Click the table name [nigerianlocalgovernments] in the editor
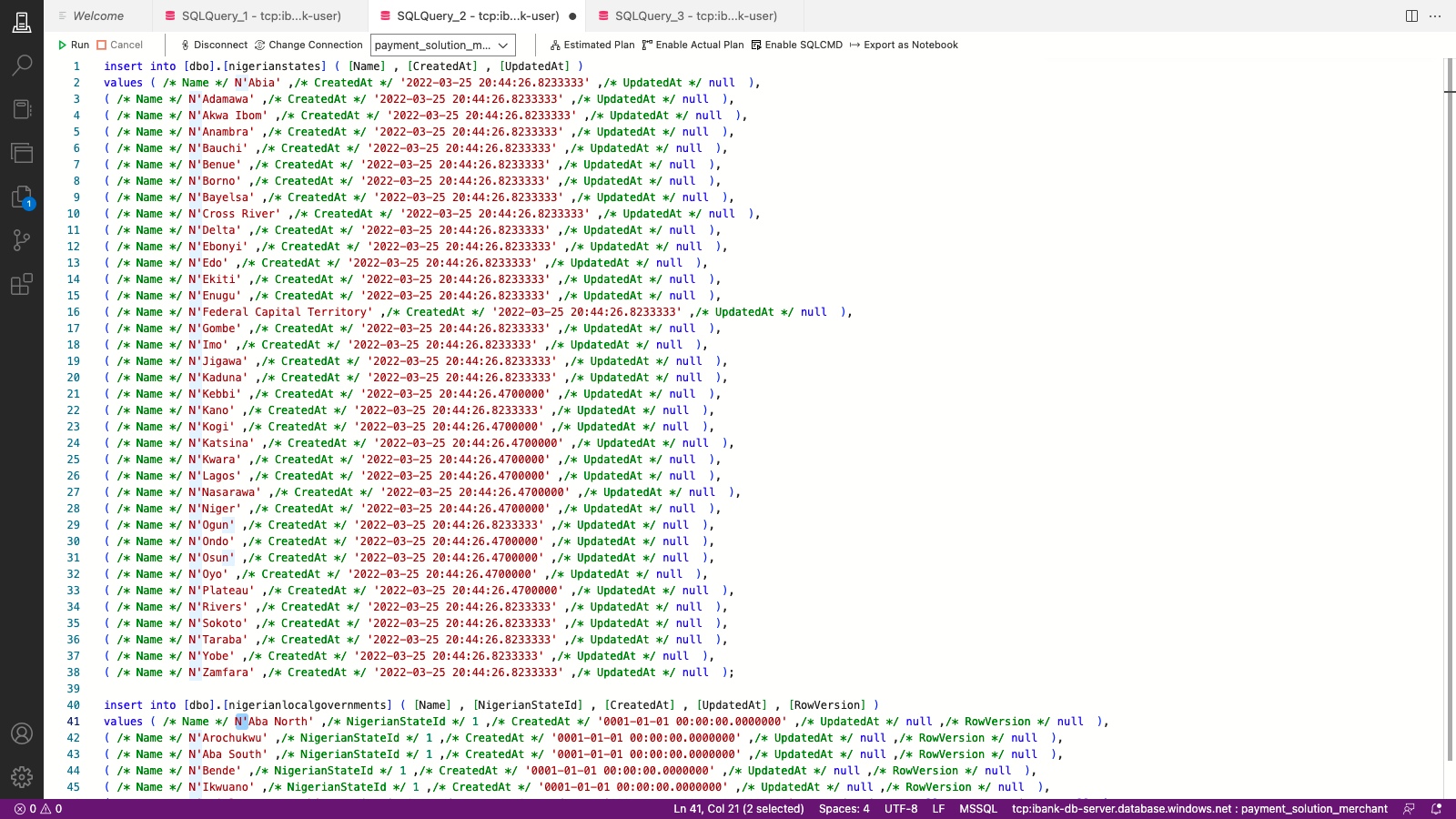The height and width of the screenshot is (819, 1456). click(x=307, y=705)
